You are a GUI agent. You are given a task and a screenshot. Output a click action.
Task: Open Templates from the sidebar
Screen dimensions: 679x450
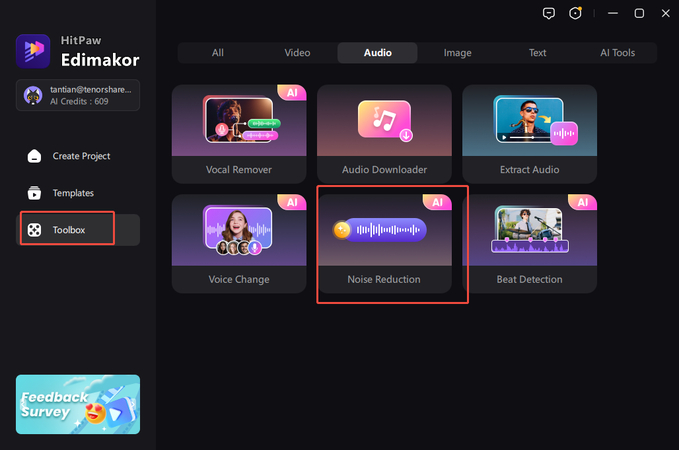(x=78, y=193)
